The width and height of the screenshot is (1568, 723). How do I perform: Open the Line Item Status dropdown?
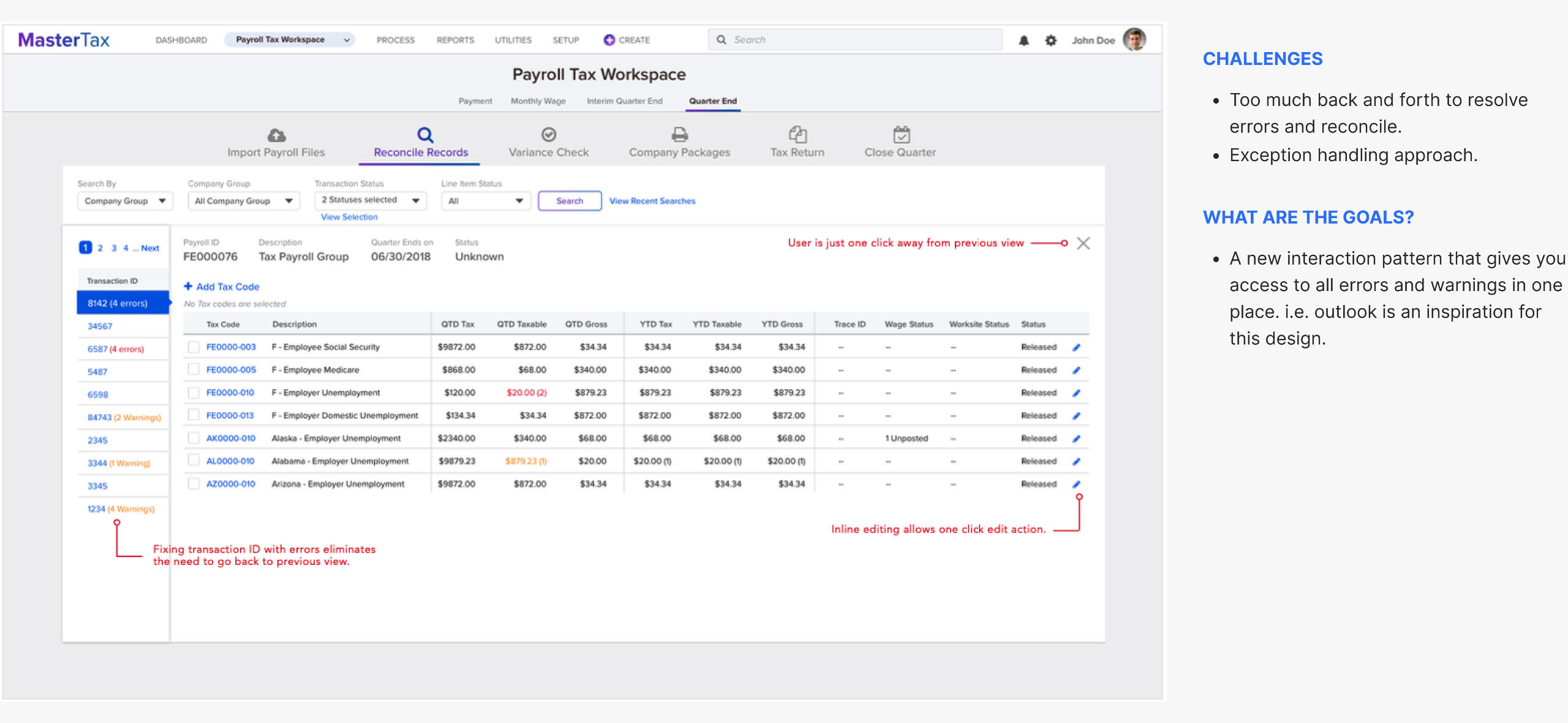pos(485,201)
